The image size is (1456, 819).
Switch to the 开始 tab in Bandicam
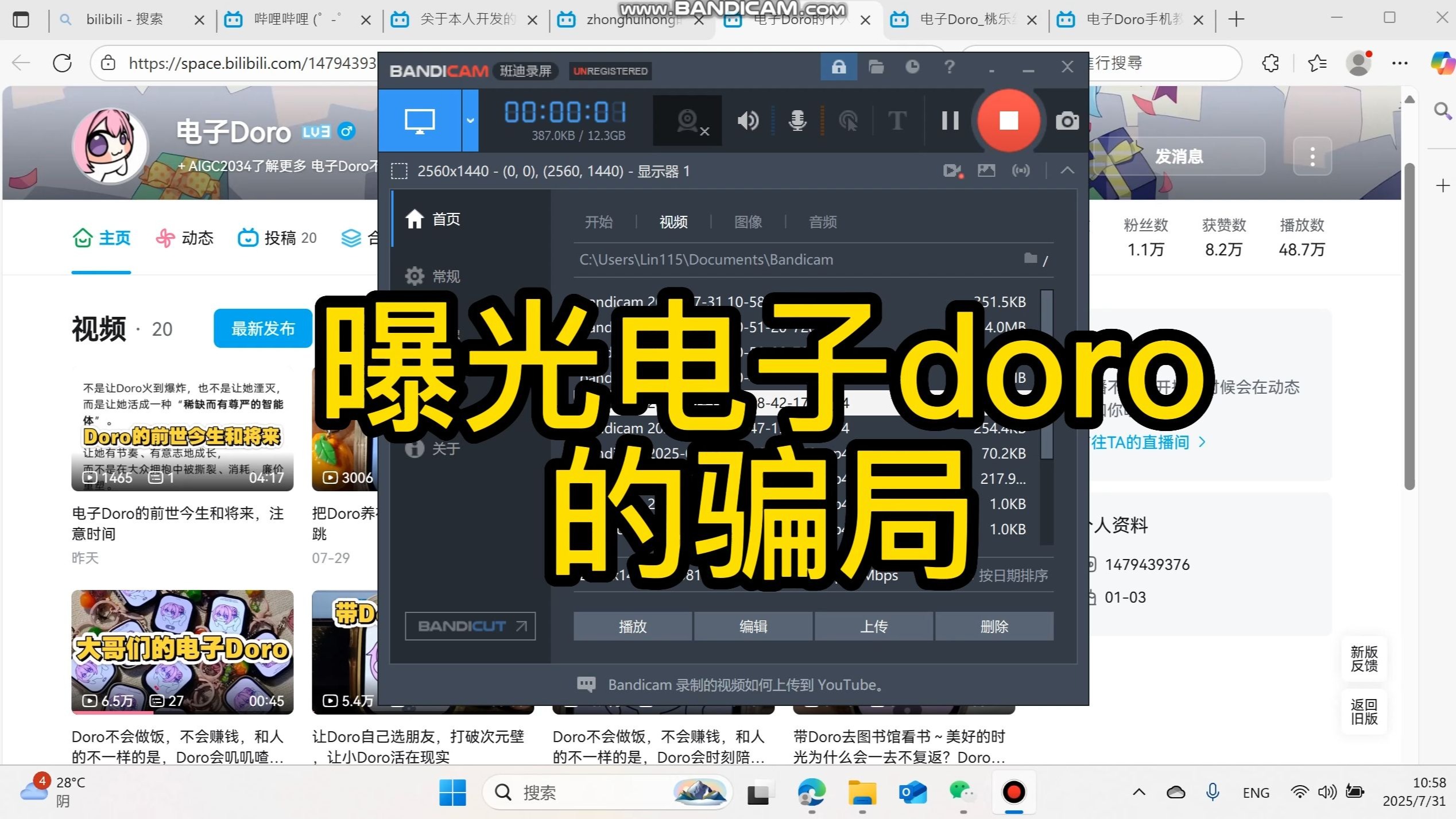coord(599,222)
